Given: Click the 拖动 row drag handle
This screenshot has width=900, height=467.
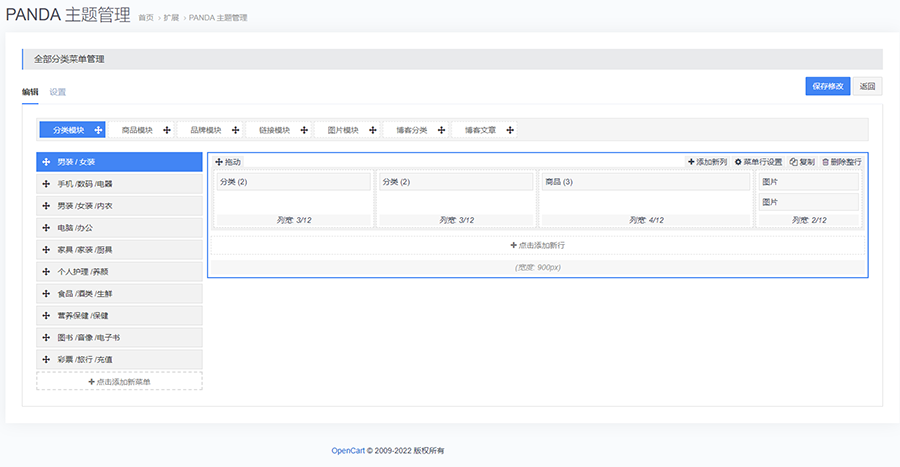Looking at the screenshot, I should 228,162.
